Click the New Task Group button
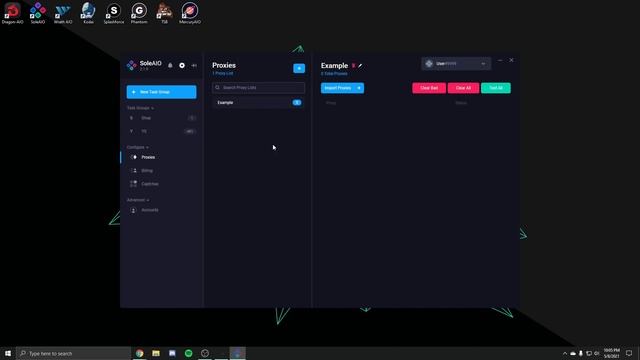This screenshot has height=360, width=640. pyautogui.click(x=161, y=92)
